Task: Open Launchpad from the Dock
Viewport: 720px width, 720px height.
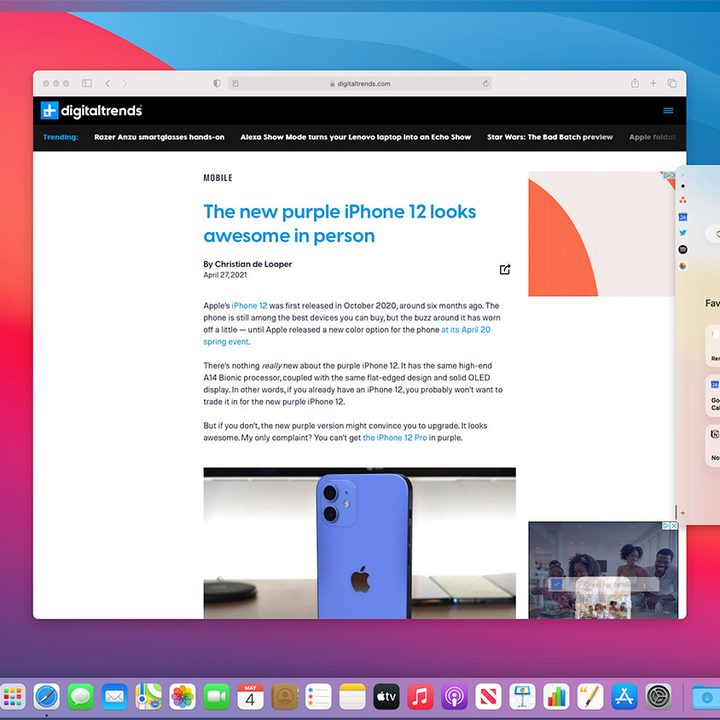Action: [12, 697]
